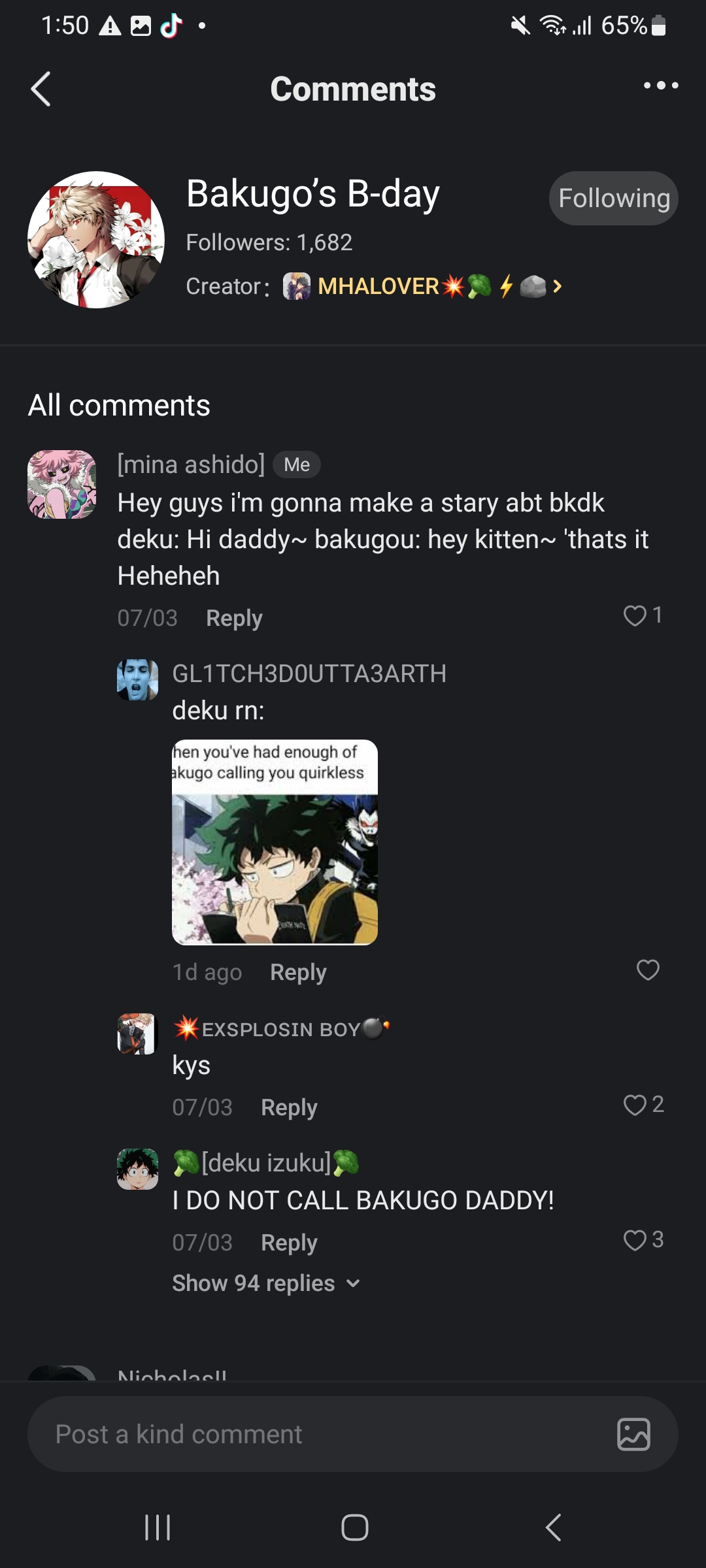Tap the image attachment icon in comment box
Viewport: 706px width, 1568px height.
click(x=633, y=1434)
